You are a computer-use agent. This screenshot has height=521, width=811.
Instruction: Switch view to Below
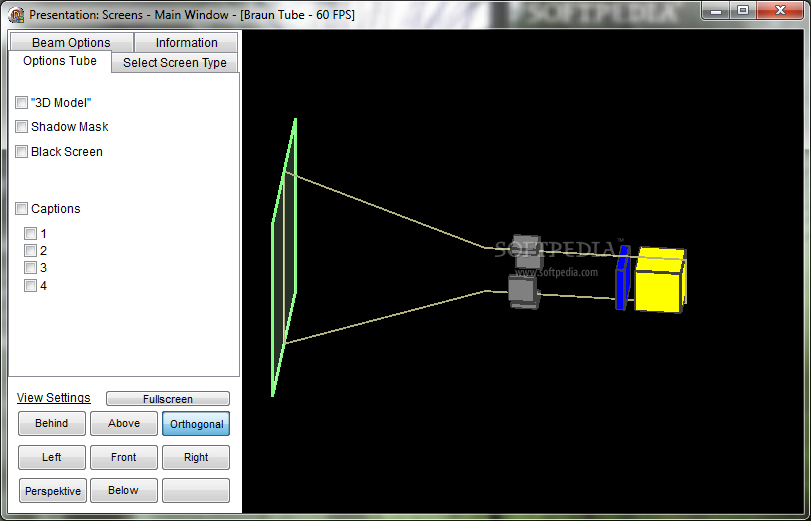point(124,490)
